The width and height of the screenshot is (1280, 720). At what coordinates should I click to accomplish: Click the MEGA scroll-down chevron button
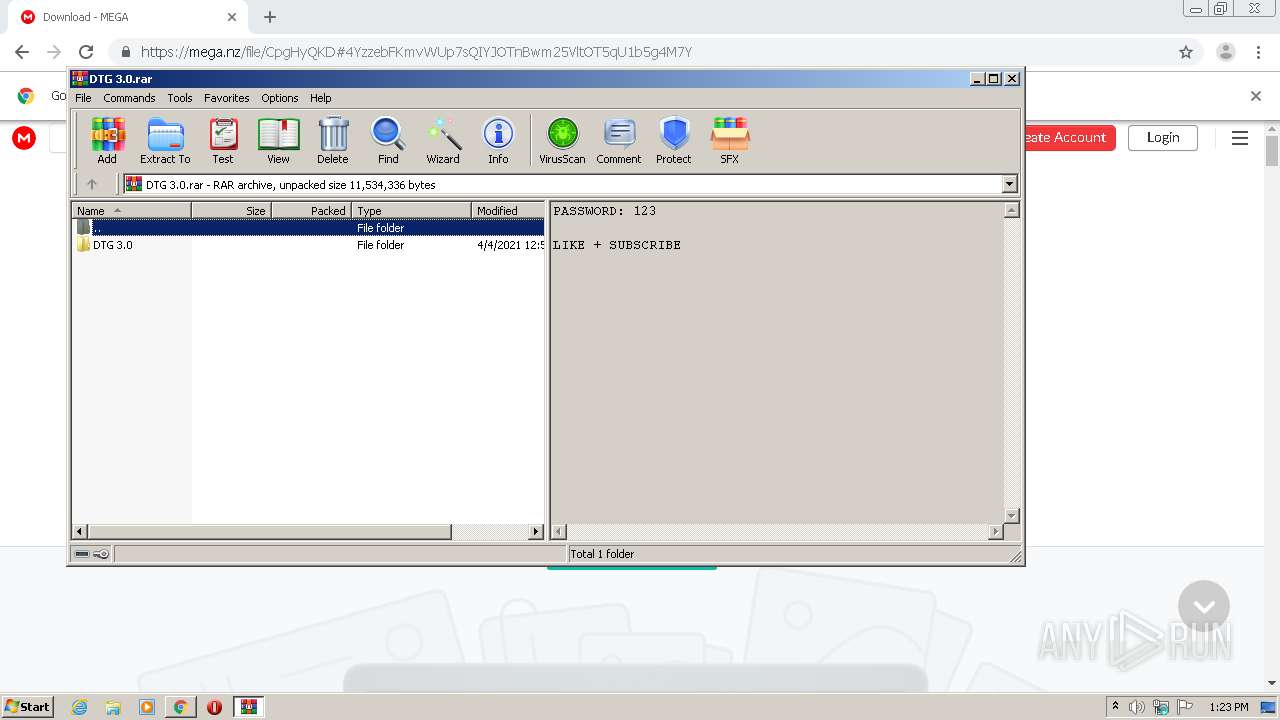(x=1204, y=606)
